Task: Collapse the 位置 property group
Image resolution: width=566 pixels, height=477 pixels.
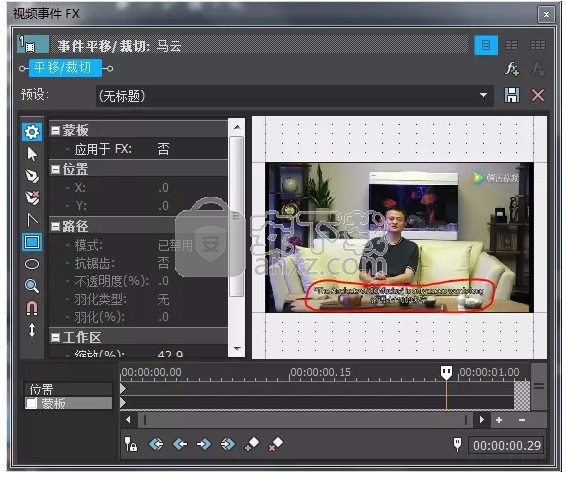Action: [x=55, y=169]
